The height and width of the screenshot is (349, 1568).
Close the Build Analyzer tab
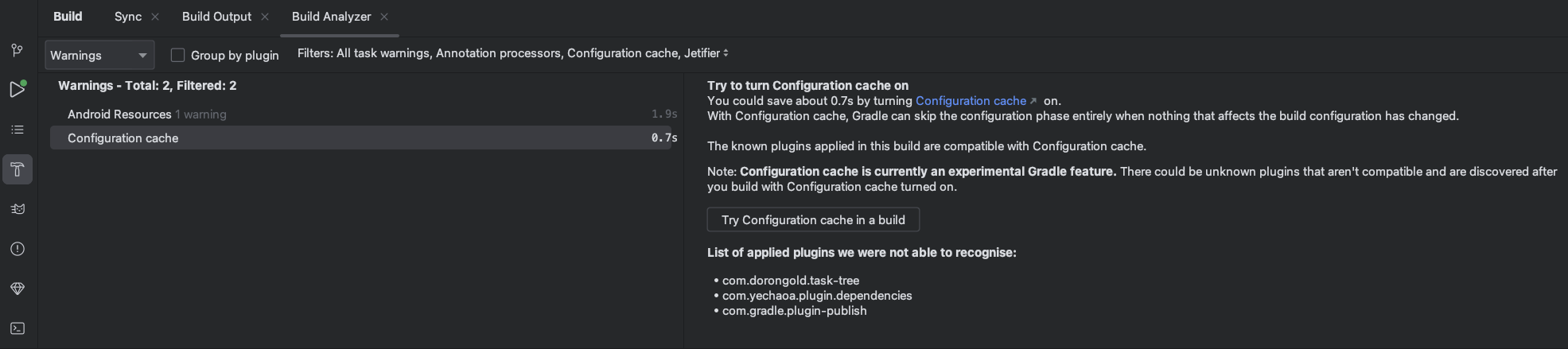(384, 17)
